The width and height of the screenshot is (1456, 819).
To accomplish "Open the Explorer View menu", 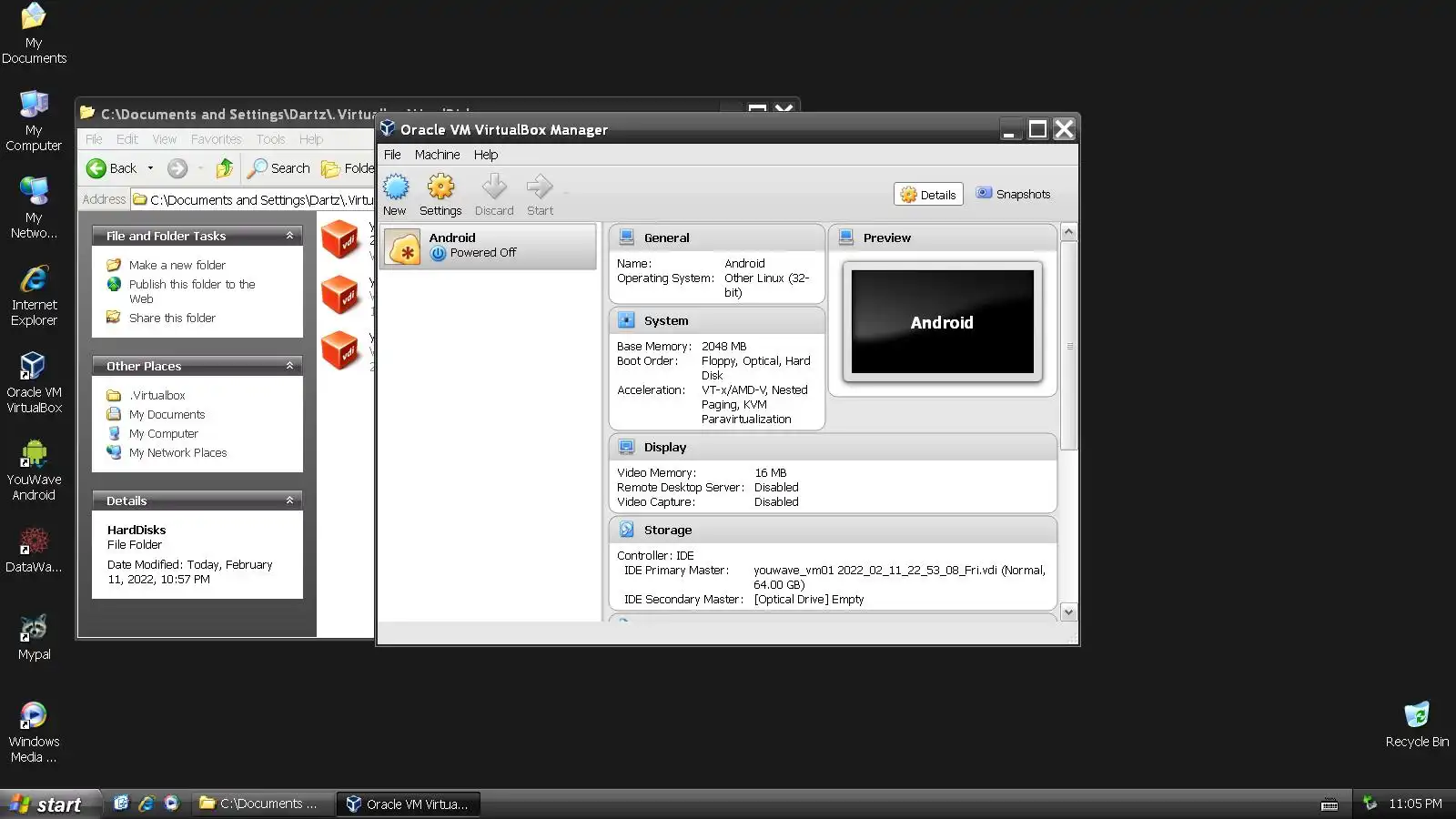I will 164,139.
